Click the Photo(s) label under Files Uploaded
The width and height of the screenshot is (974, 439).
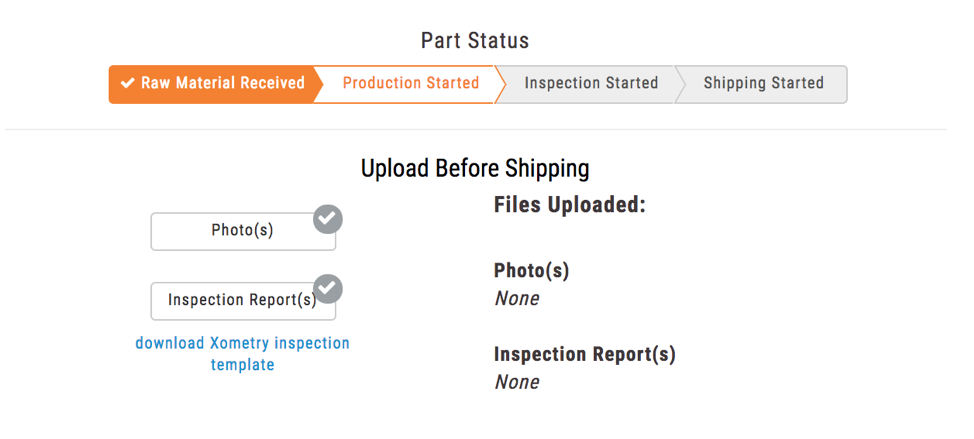pyautogui.click(x=531, y=271)
